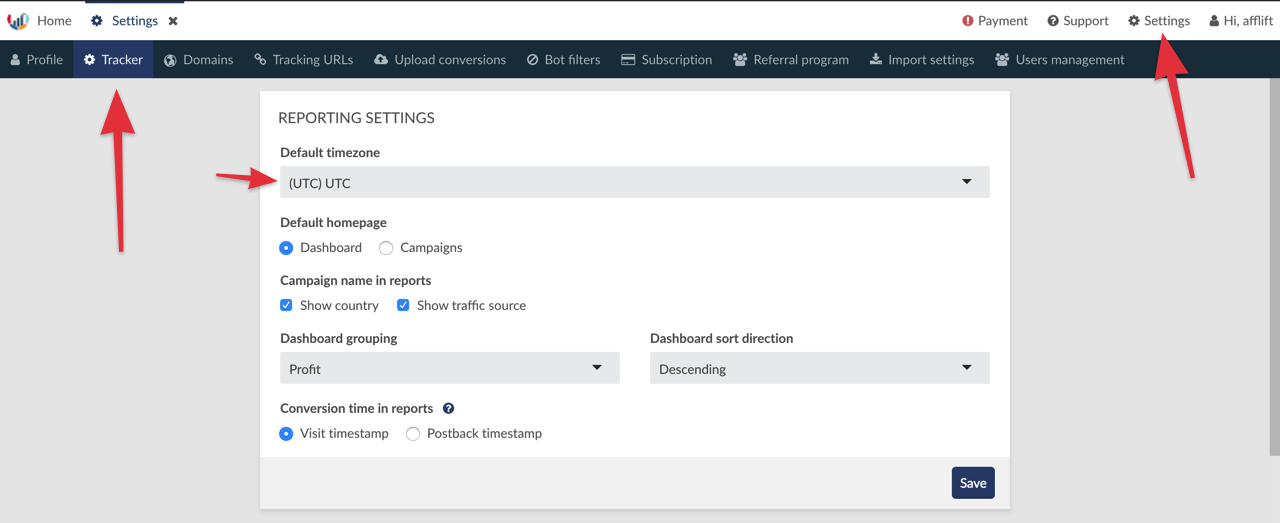Toggle the Show country checkbox
The width and height of the screenshot is (1280, 523).
coord(286,305)
